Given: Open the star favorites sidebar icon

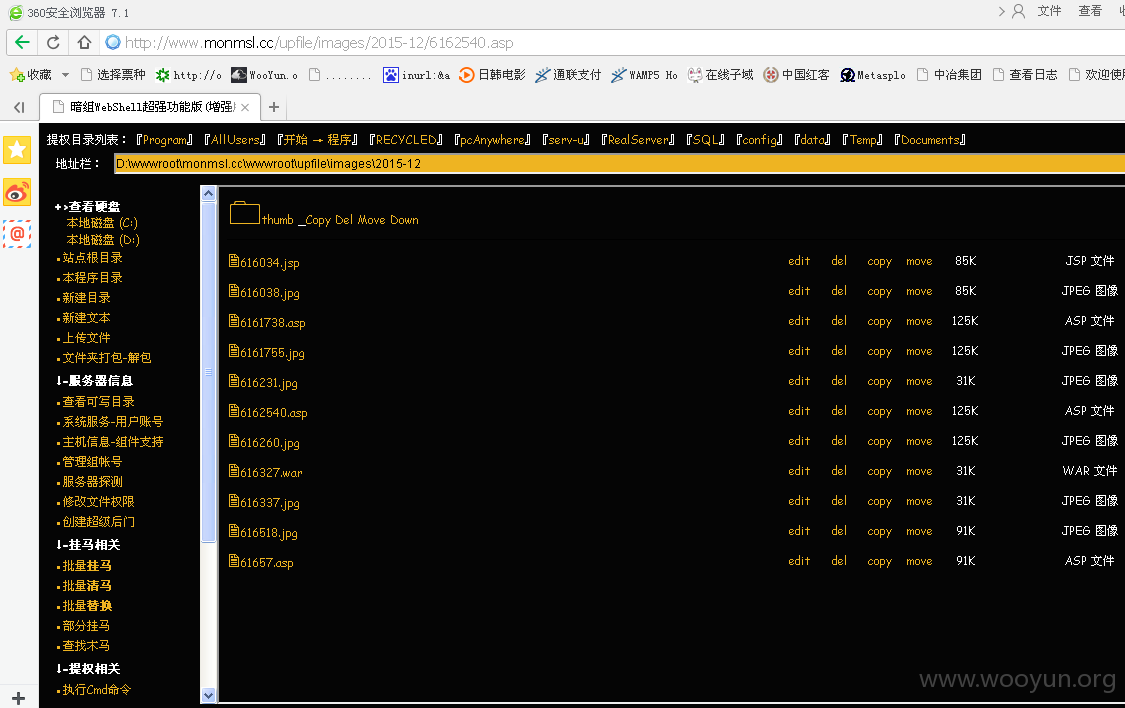Looking at the screenshot, I should [x=17, y=150].
